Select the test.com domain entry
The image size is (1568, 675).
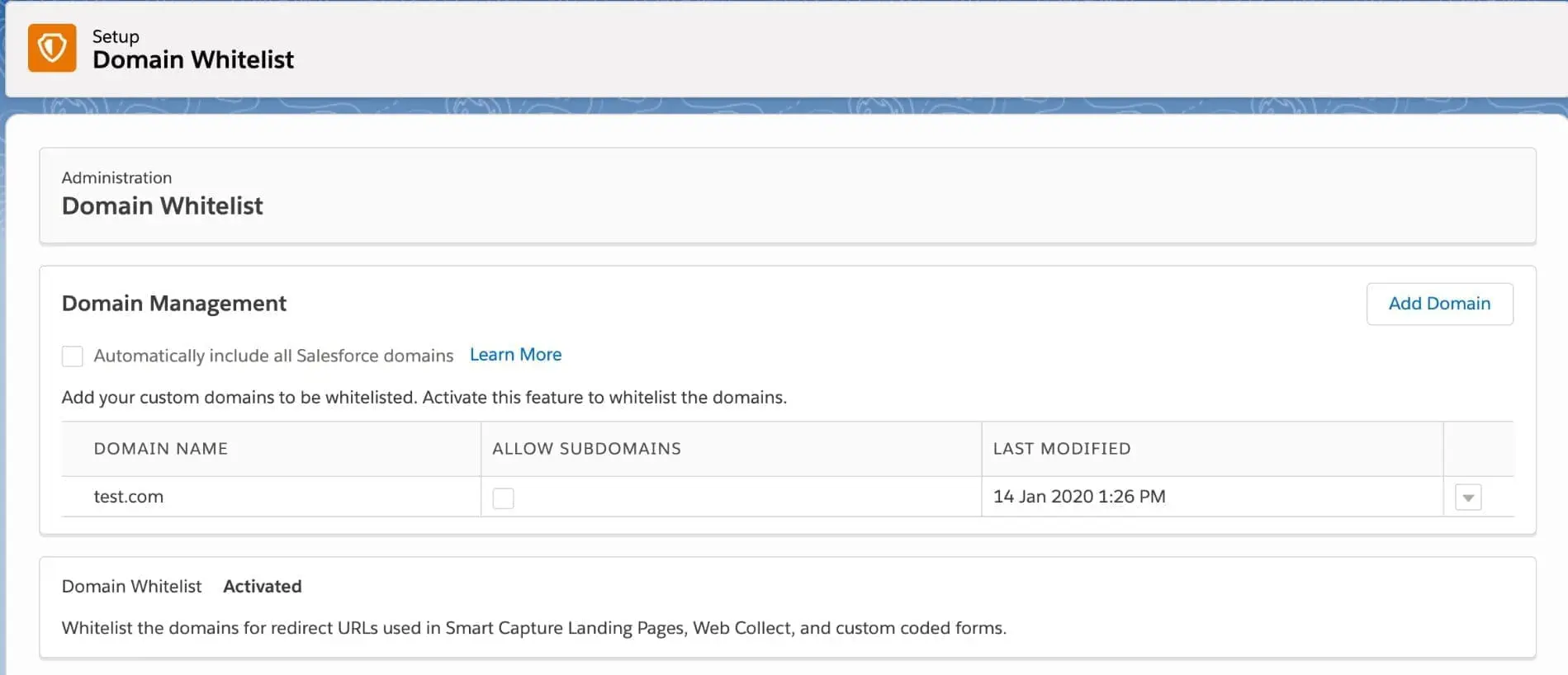(129, 497)
